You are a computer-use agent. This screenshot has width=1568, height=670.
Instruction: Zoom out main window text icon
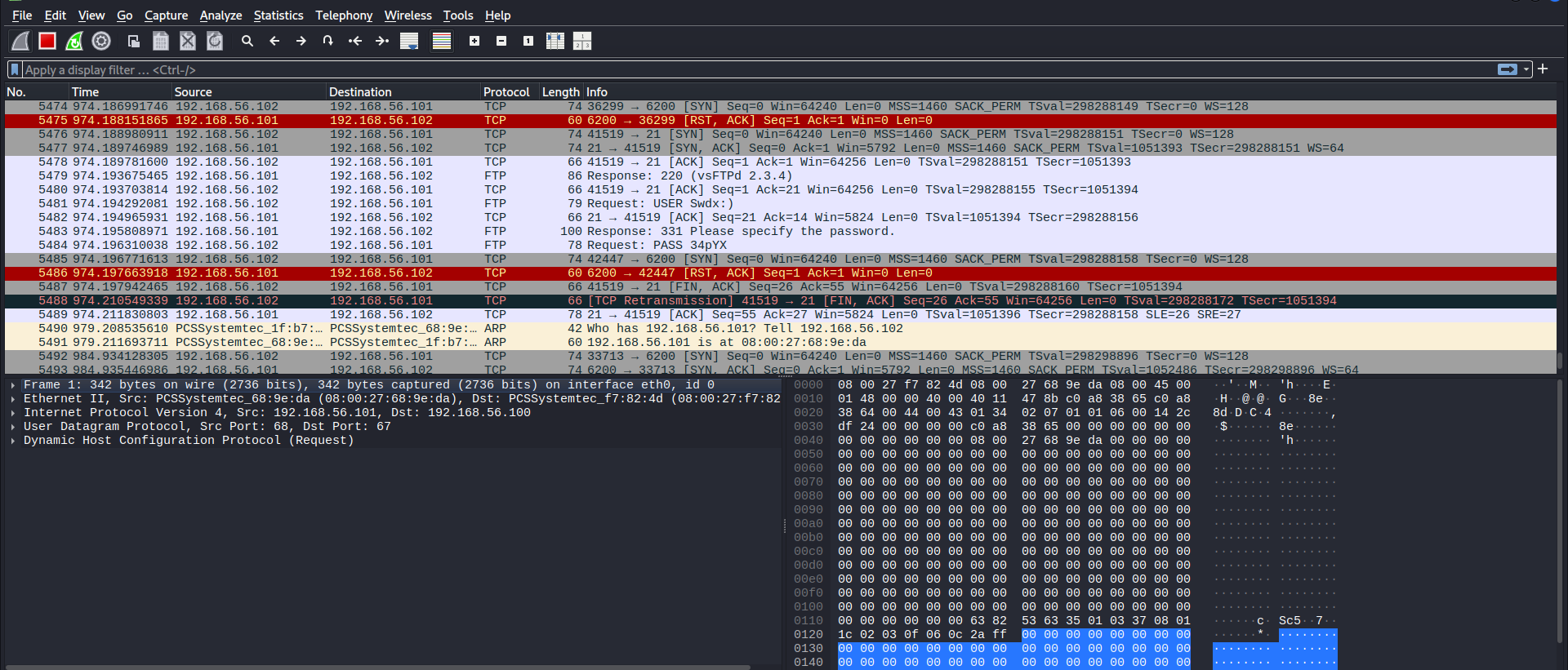(x=501, y=41)
